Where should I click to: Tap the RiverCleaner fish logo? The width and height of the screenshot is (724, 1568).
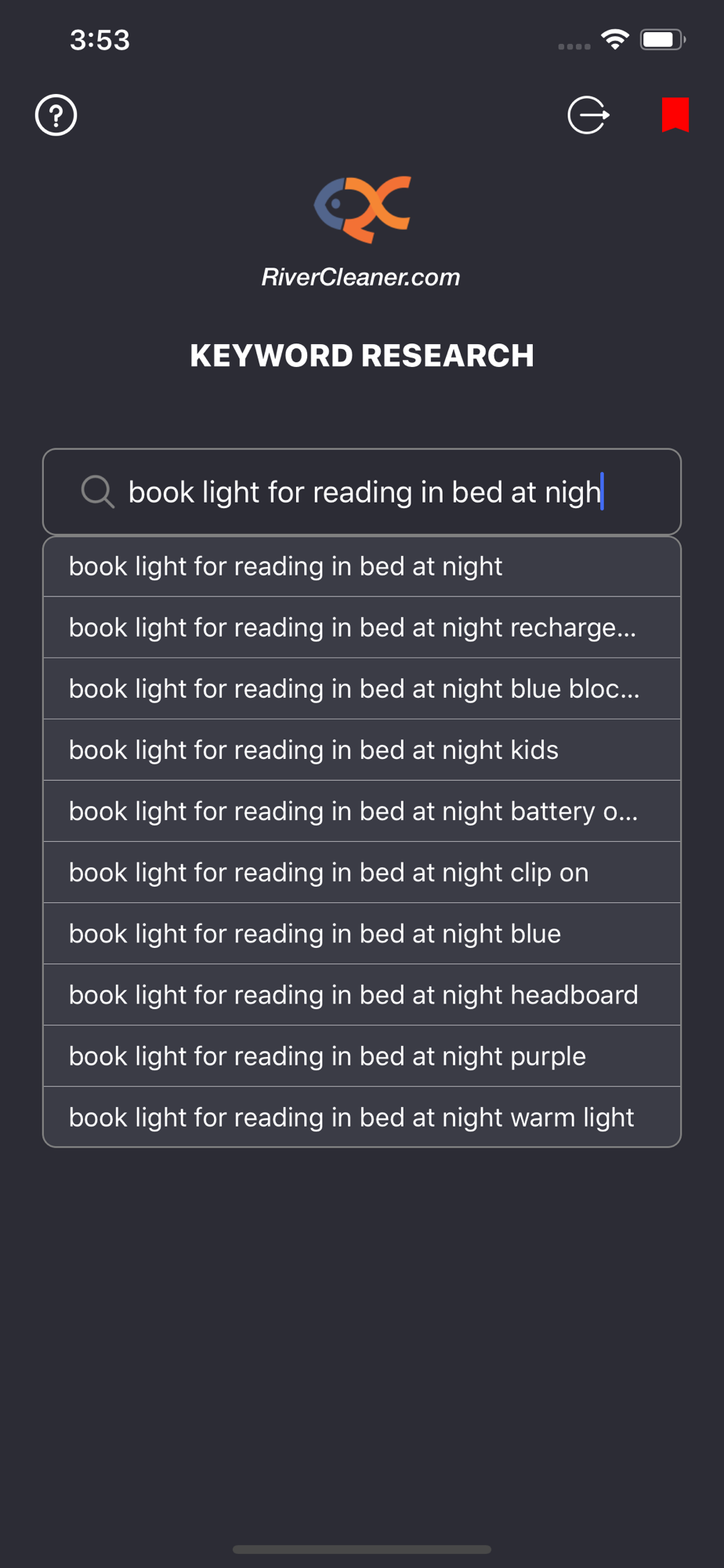click(362, 209)
